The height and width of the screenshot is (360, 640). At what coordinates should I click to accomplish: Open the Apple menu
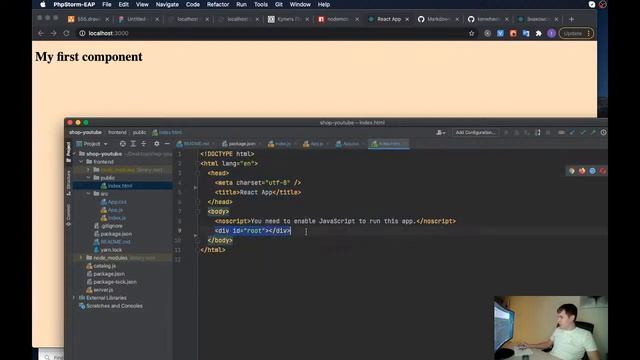(43, 4)
